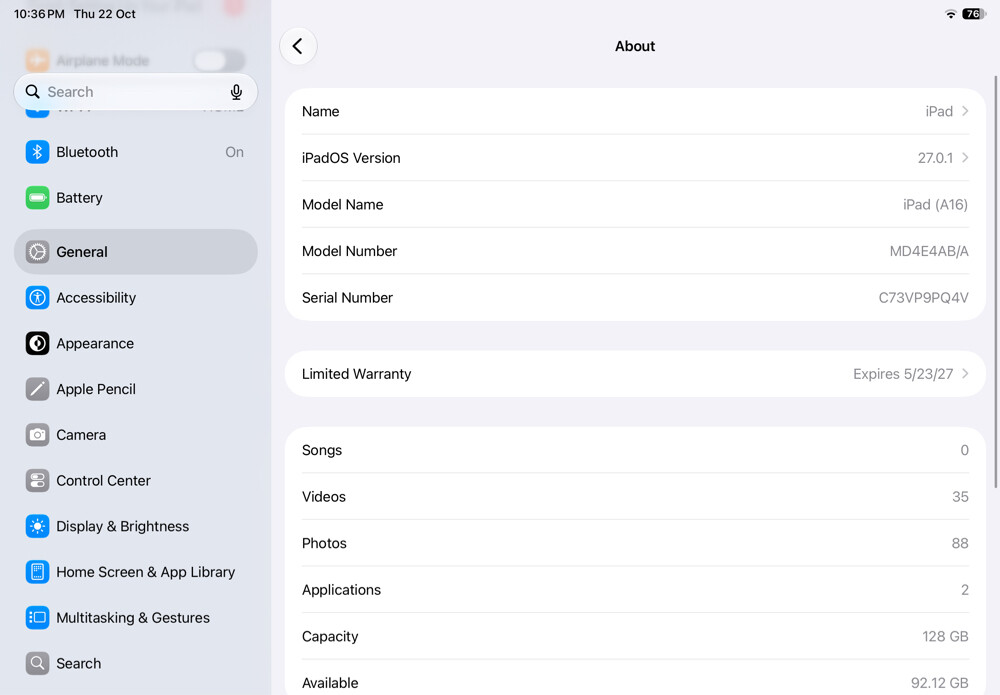The height and width of the screenshot is (695, 1000).
Task: Open Bluetooth settings
Action: pyautogui.click(x=136, y=152)
